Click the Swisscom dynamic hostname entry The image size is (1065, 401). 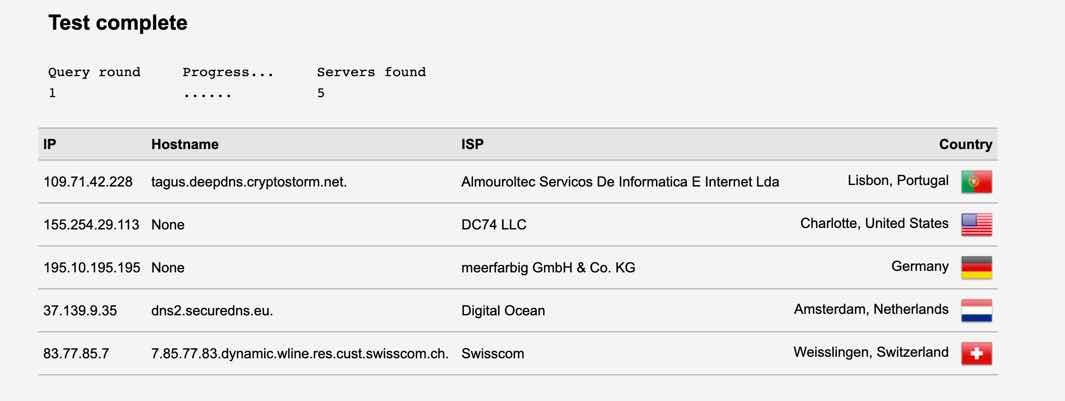pos(299,353)
